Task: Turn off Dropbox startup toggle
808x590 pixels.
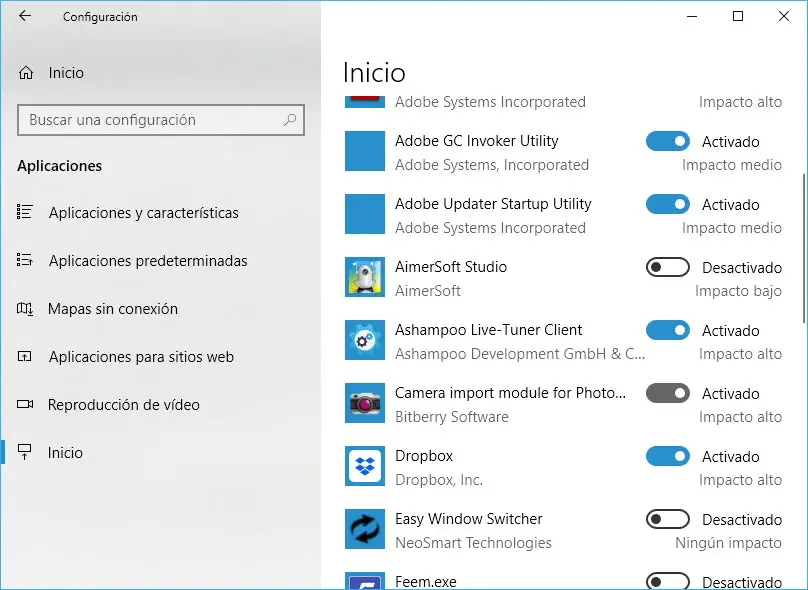Action: pos(668,457)
